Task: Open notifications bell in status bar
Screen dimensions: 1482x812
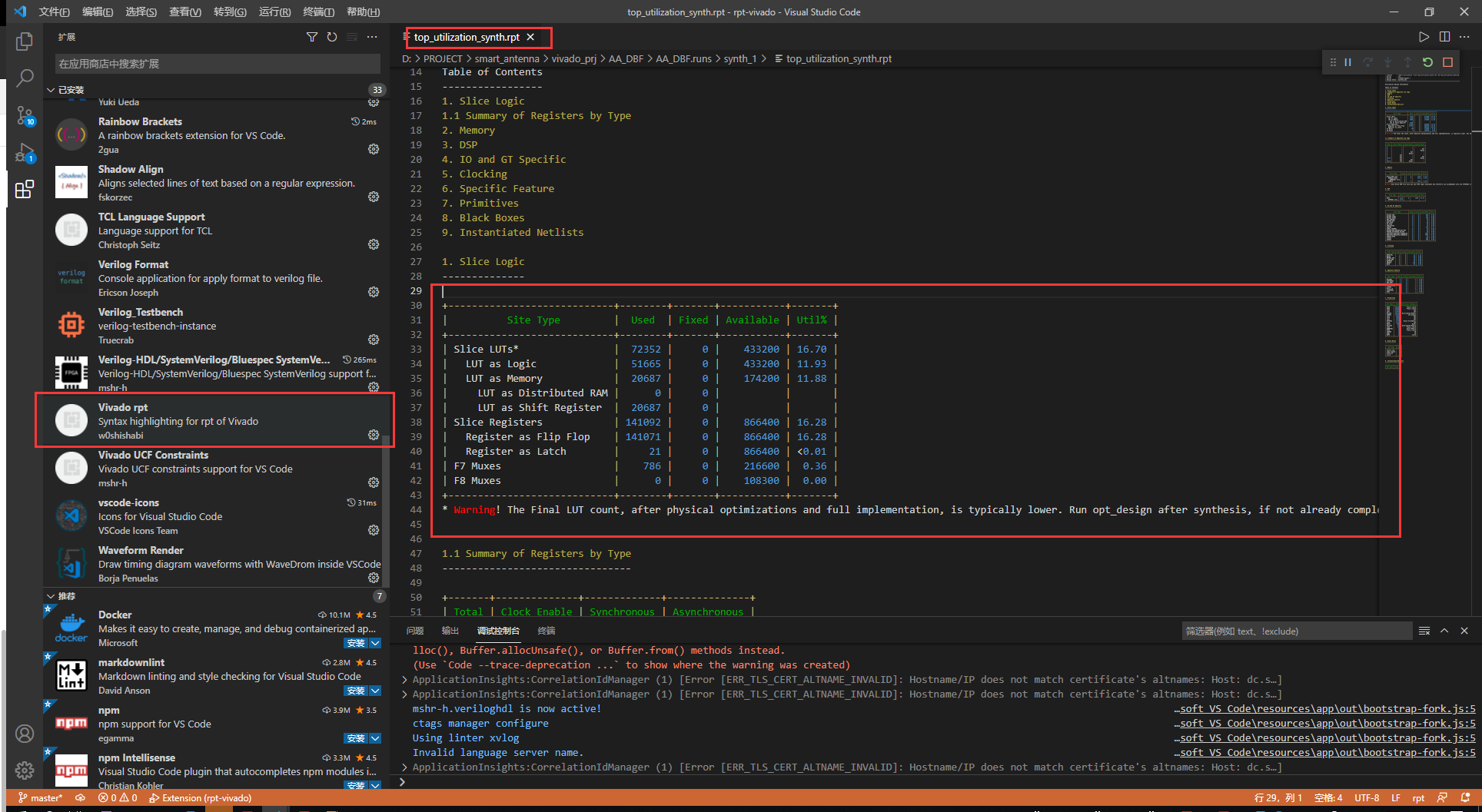Action: (1466, 798)
